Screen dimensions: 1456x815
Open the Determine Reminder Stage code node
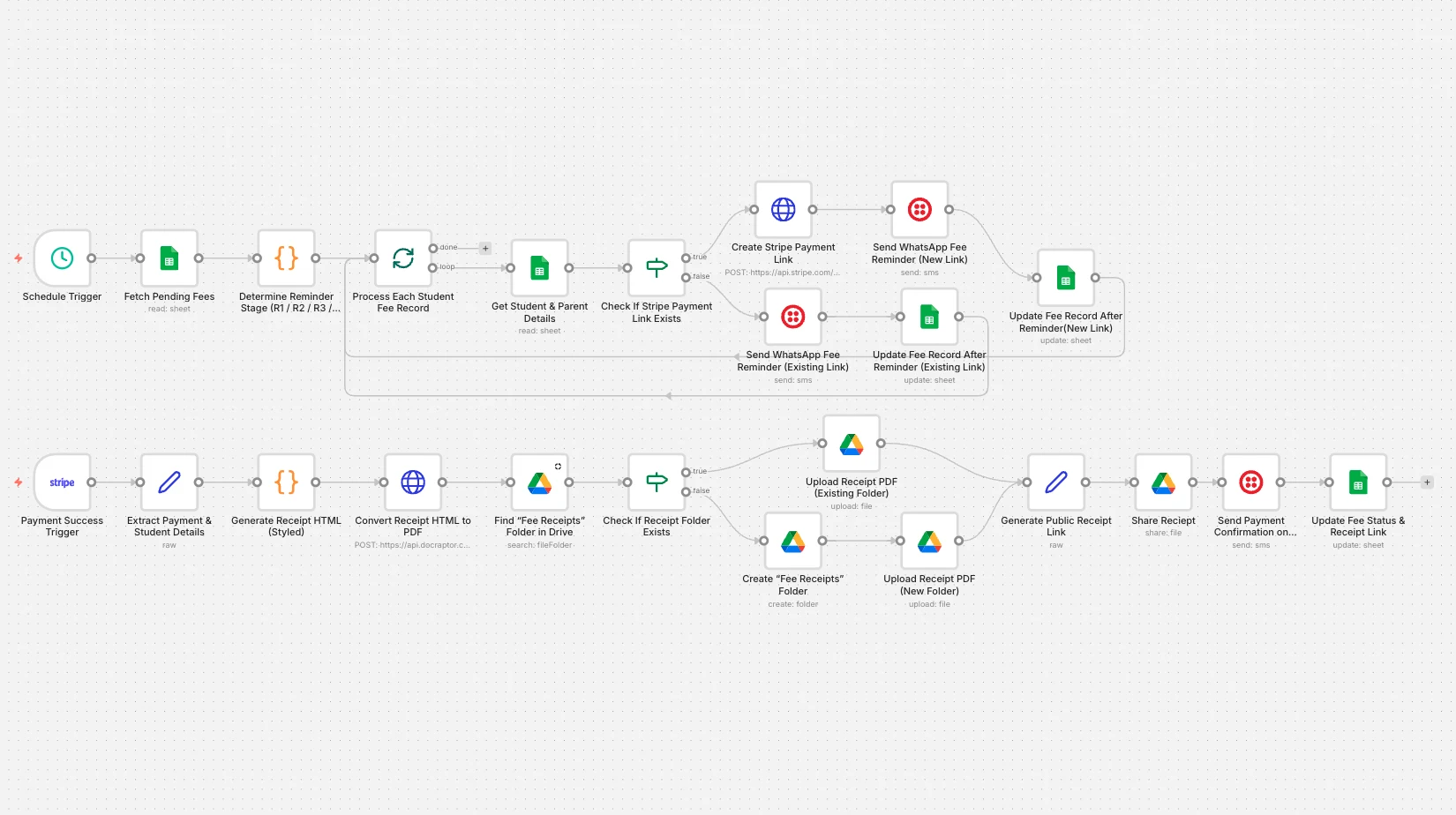286,258
